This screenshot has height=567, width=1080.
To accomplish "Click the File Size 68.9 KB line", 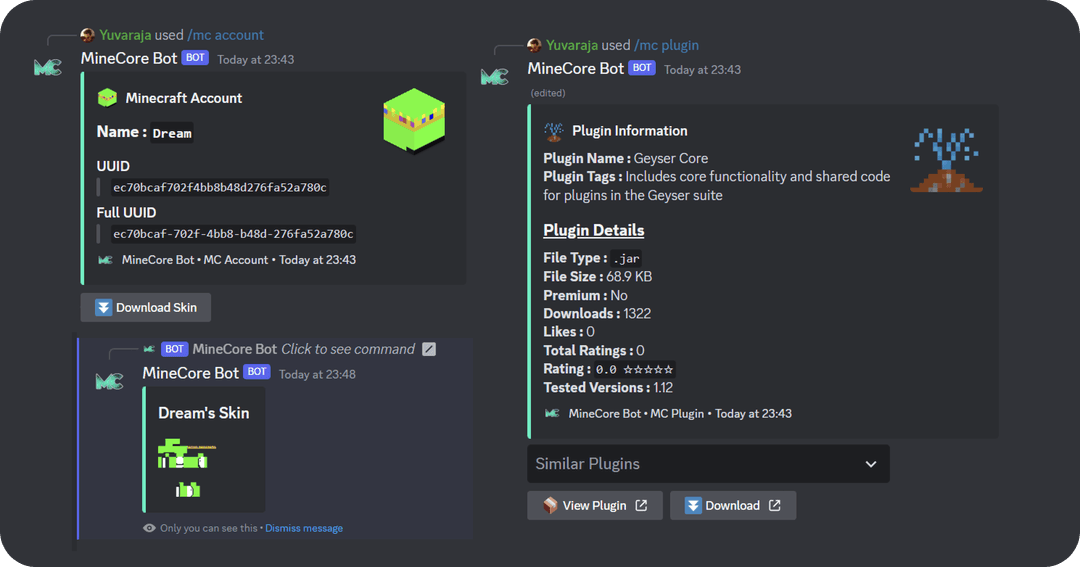I will point(598,276).
